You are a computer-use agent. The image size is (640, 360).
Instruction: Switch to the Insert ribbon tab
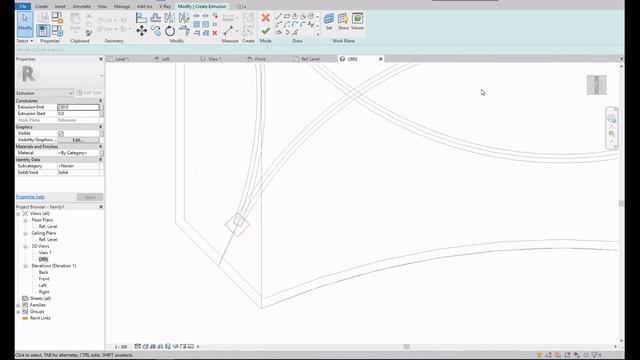pyautogui.click(x=60, y=7)
